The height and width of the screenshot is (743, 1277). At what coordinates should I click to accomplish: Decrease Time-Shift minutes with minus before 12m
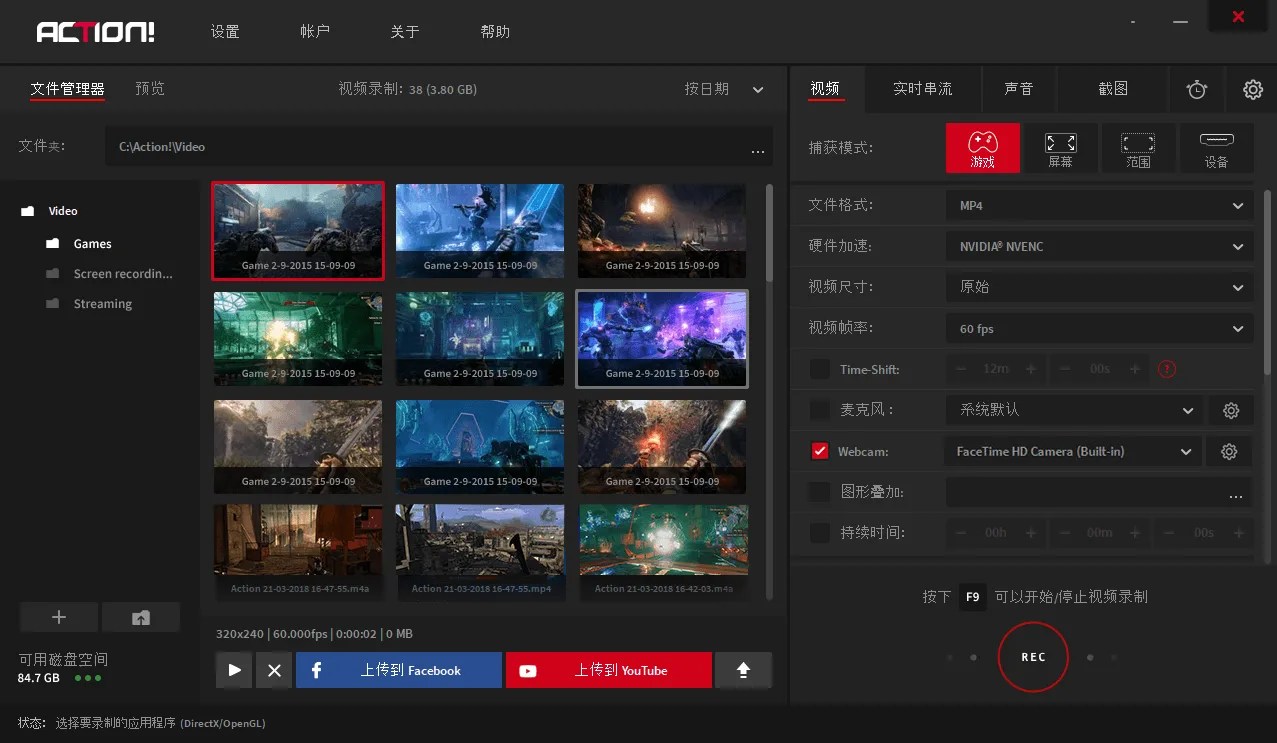click(961, 369)
